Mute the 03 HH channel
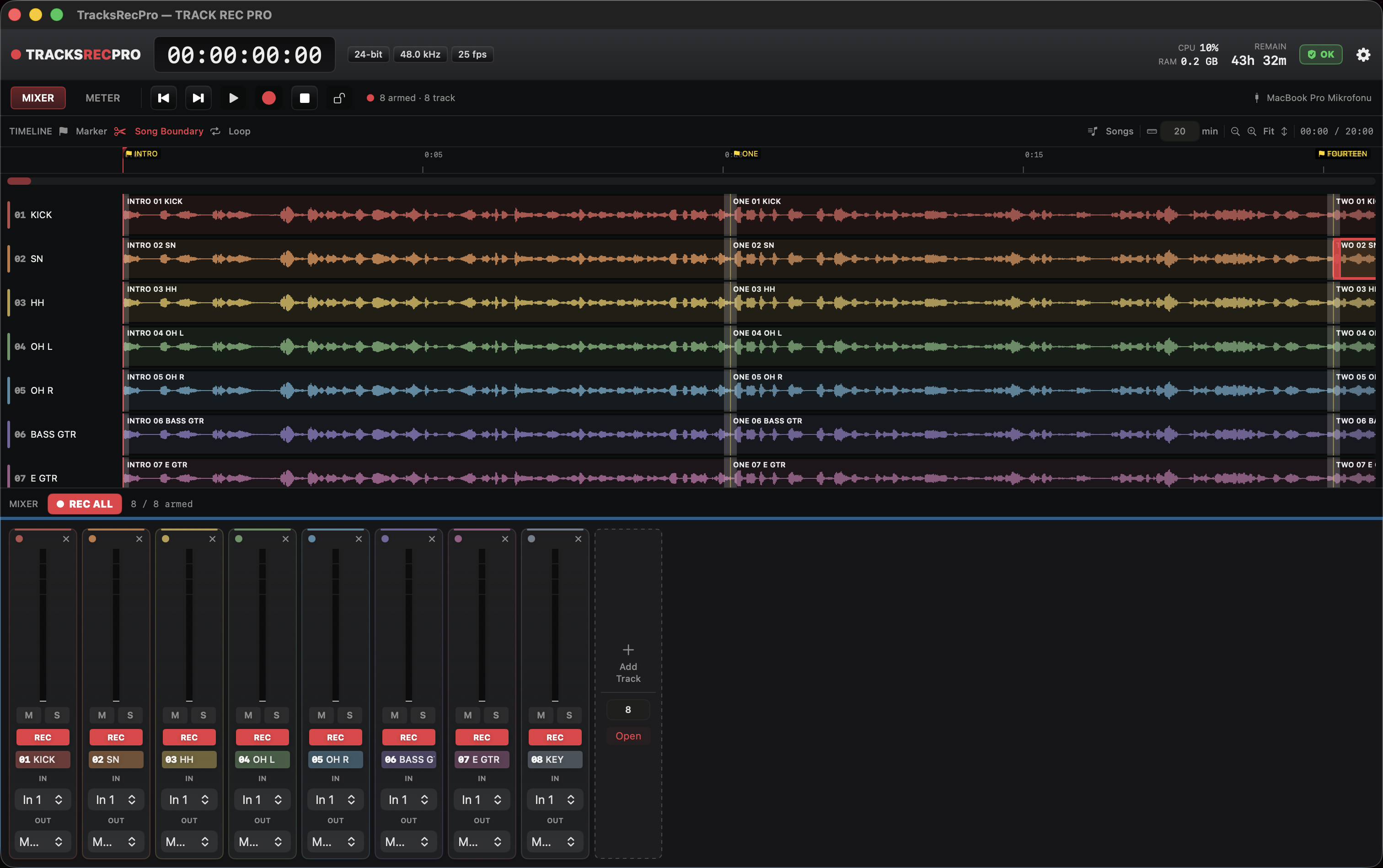This screenshot has height=868, width=1383. (175, 715)
